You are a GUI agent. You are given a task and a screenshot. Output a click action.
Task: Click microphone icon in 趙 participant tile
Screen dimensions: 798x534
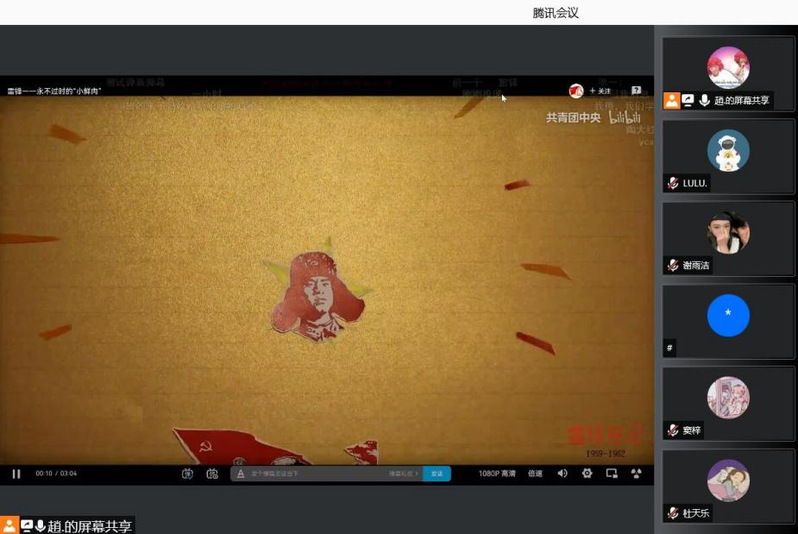pyautogui.click(x=704, y=100)
